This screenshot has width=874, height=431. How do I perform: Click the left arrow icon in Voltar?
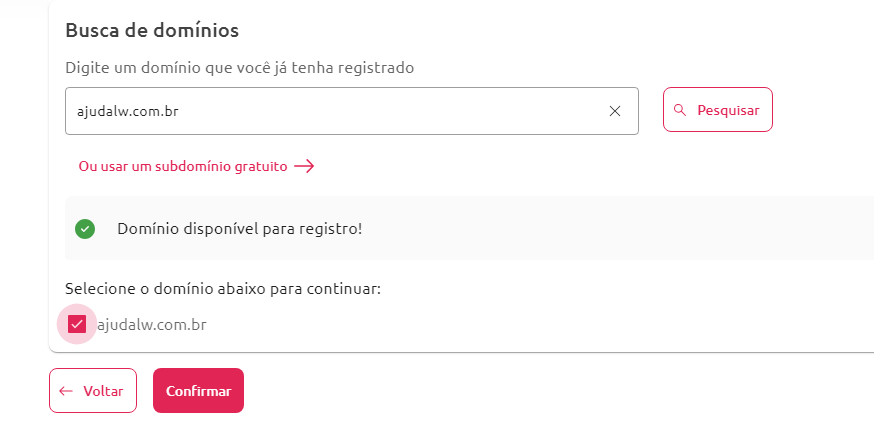[x=66, y=391]
